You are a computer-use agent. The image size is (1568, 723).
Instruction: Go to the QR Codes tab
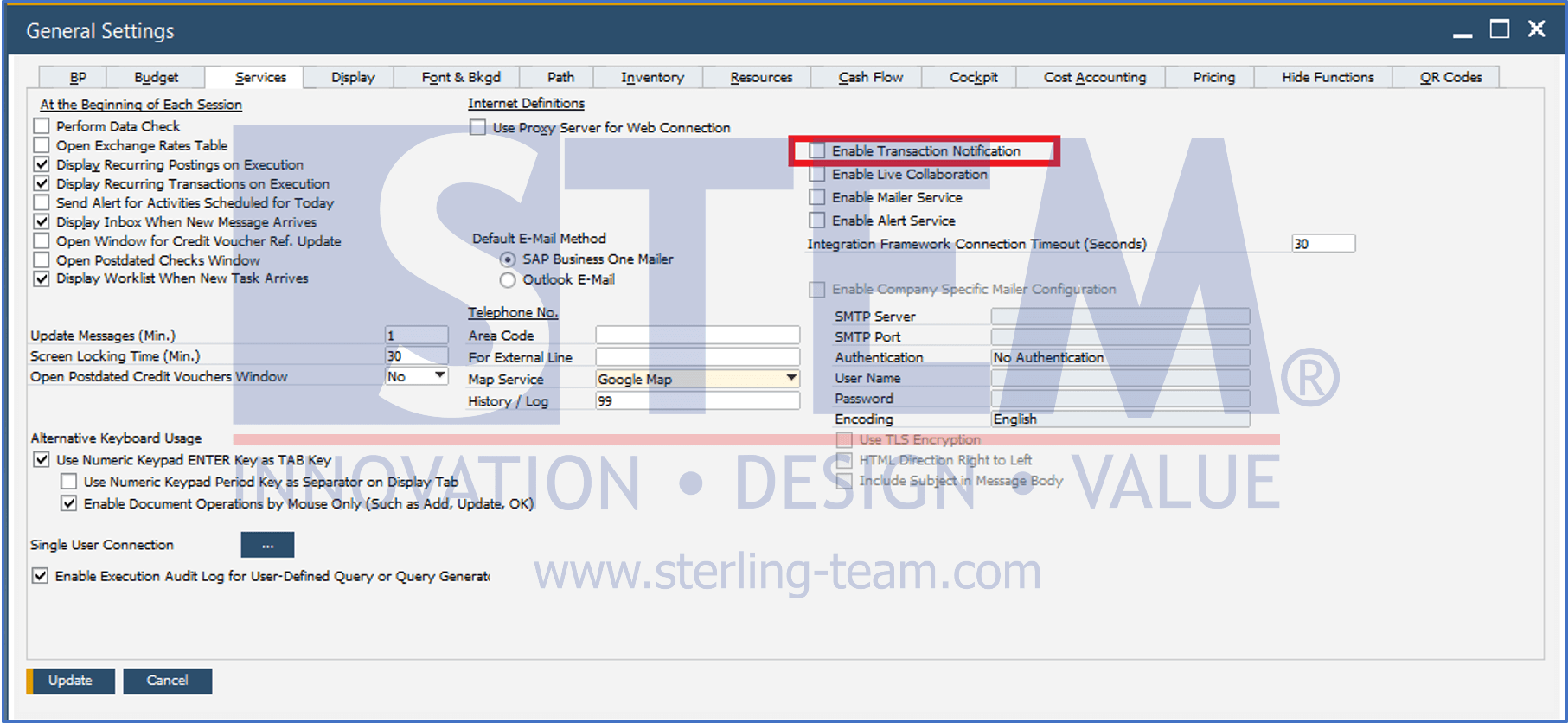[x=1450, y=77]
